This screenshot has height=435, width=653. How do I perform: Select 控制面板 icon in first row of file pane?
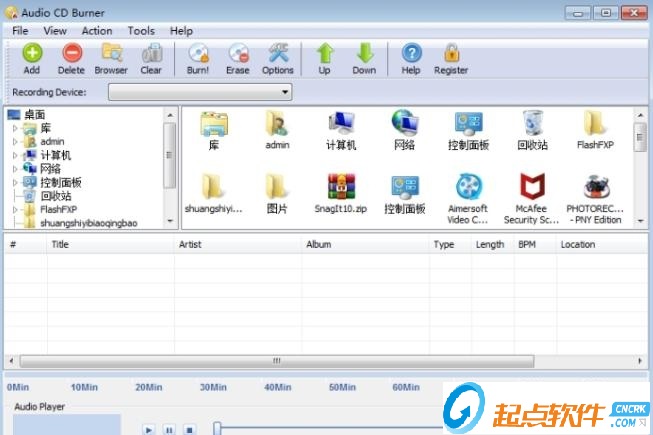(x=469, y=124)
